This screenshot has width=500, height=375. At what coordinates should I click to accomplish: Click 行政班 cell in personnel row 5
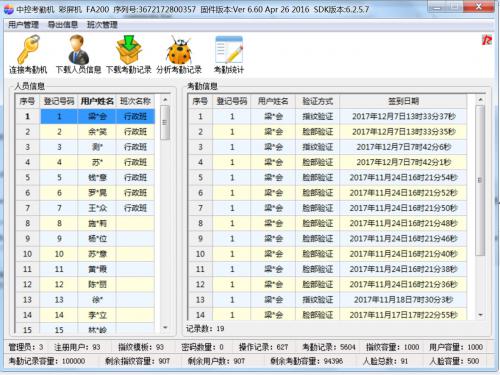click(135, 178)
